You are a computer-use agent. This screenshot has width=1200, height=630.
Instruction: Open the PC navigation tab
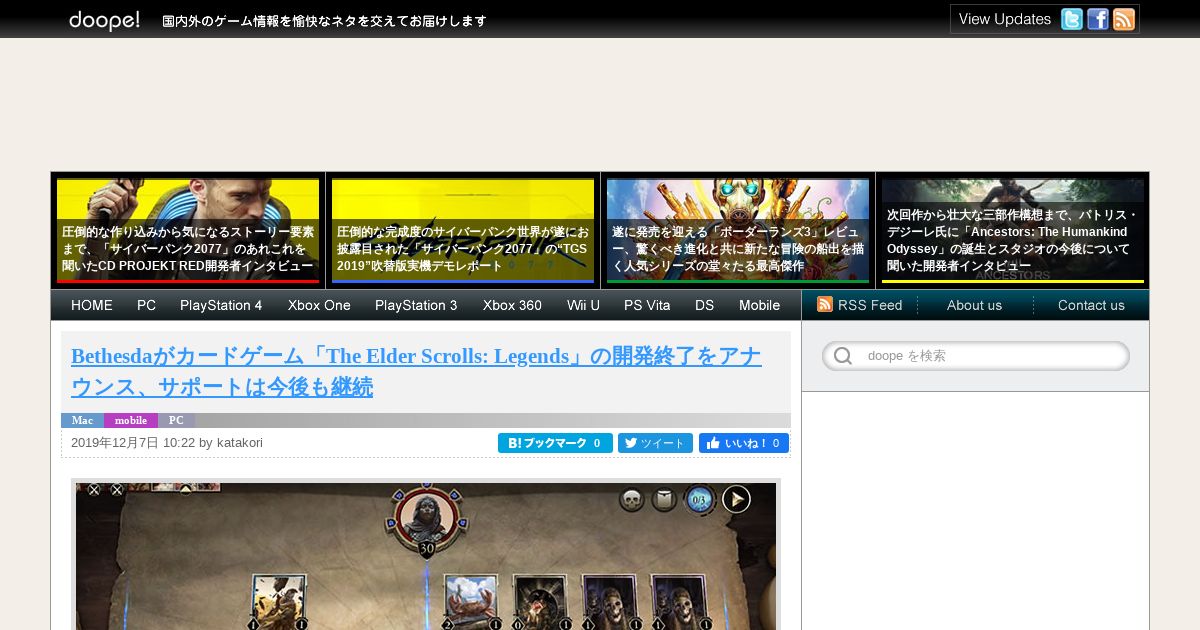pyautogui.click(x=147, y=305)
